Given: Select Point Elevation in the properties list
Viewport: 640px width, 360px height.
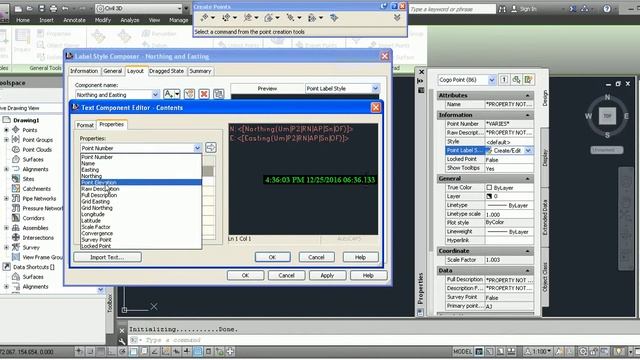Looking at the screenshot, I should click(141, 182).
